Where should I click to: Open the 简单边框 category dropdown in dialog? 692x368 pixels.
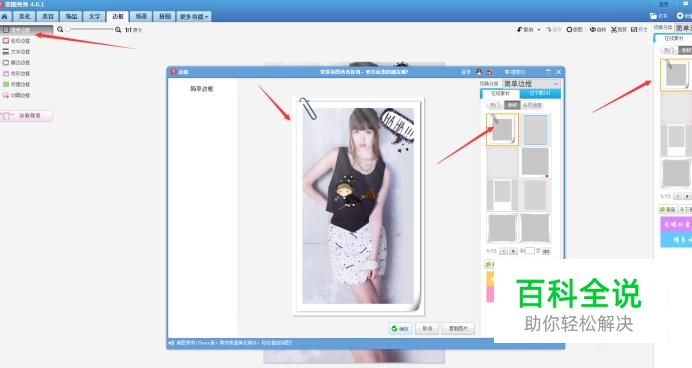tap(531, 83)
